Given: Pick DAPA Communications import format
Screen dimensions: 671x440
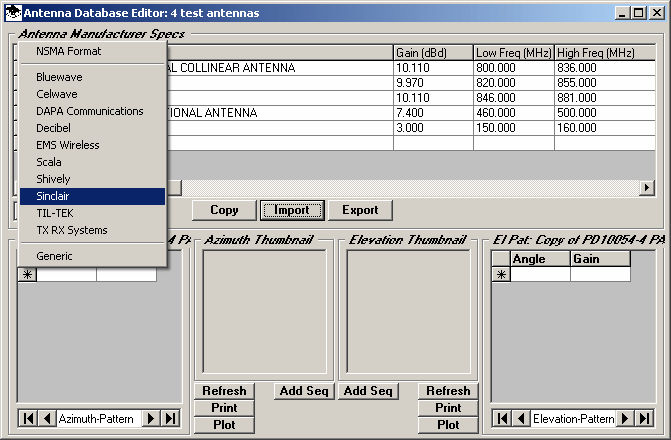Looking at the screenshot, I should (x=92, y=111).
